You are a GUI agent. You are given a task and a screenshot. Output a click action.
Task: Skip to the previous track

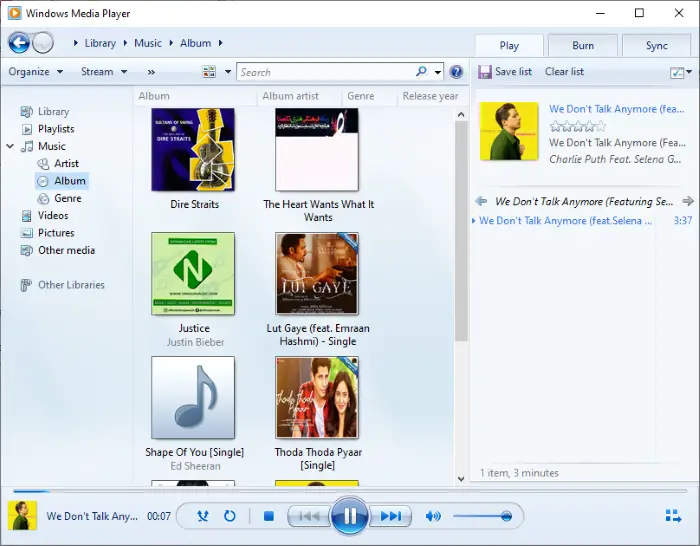coord(309,517)
